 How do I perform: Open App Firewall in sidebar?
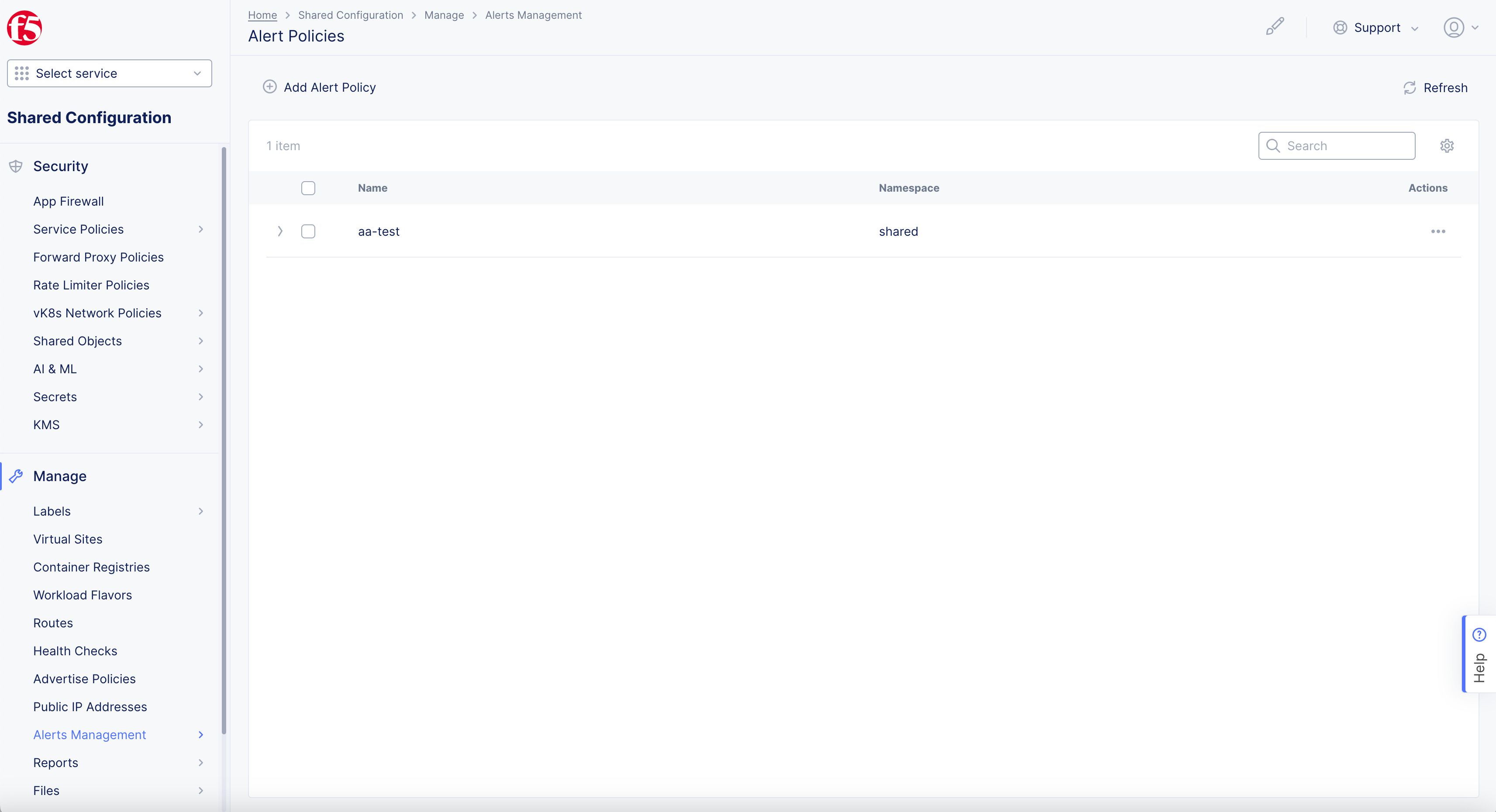point(69,201)
